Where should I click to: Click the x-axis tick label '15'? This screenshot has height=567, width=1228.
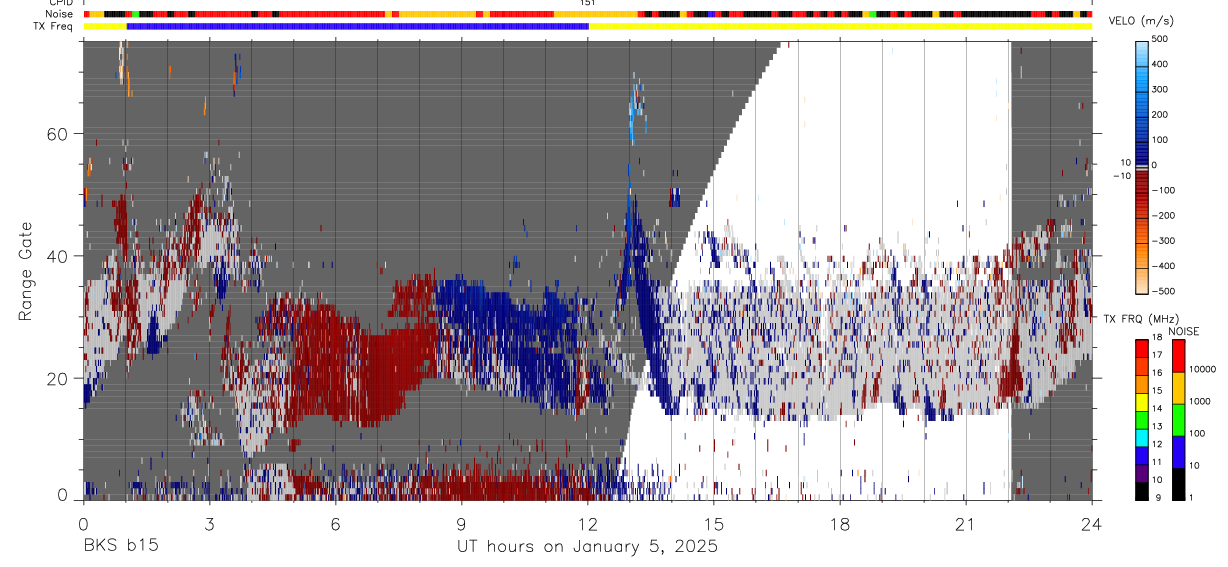tap(714, 524)
